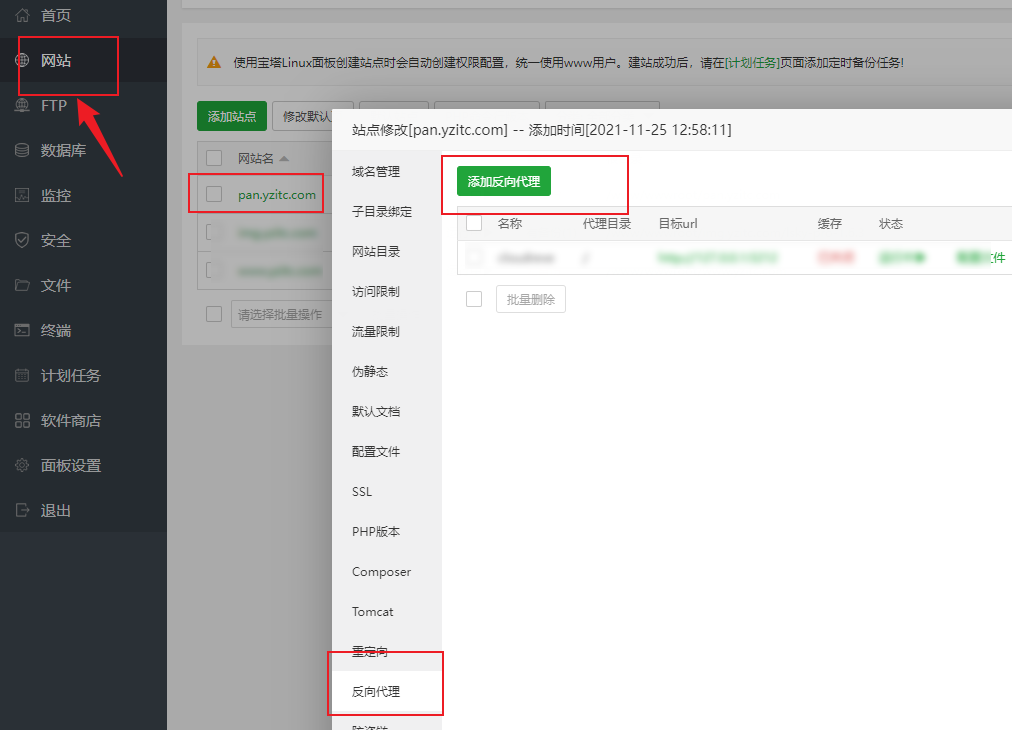Sort sites by 网站名 column arrow
This screenshot has width=1012, height=730.
[x=284, y=159]
